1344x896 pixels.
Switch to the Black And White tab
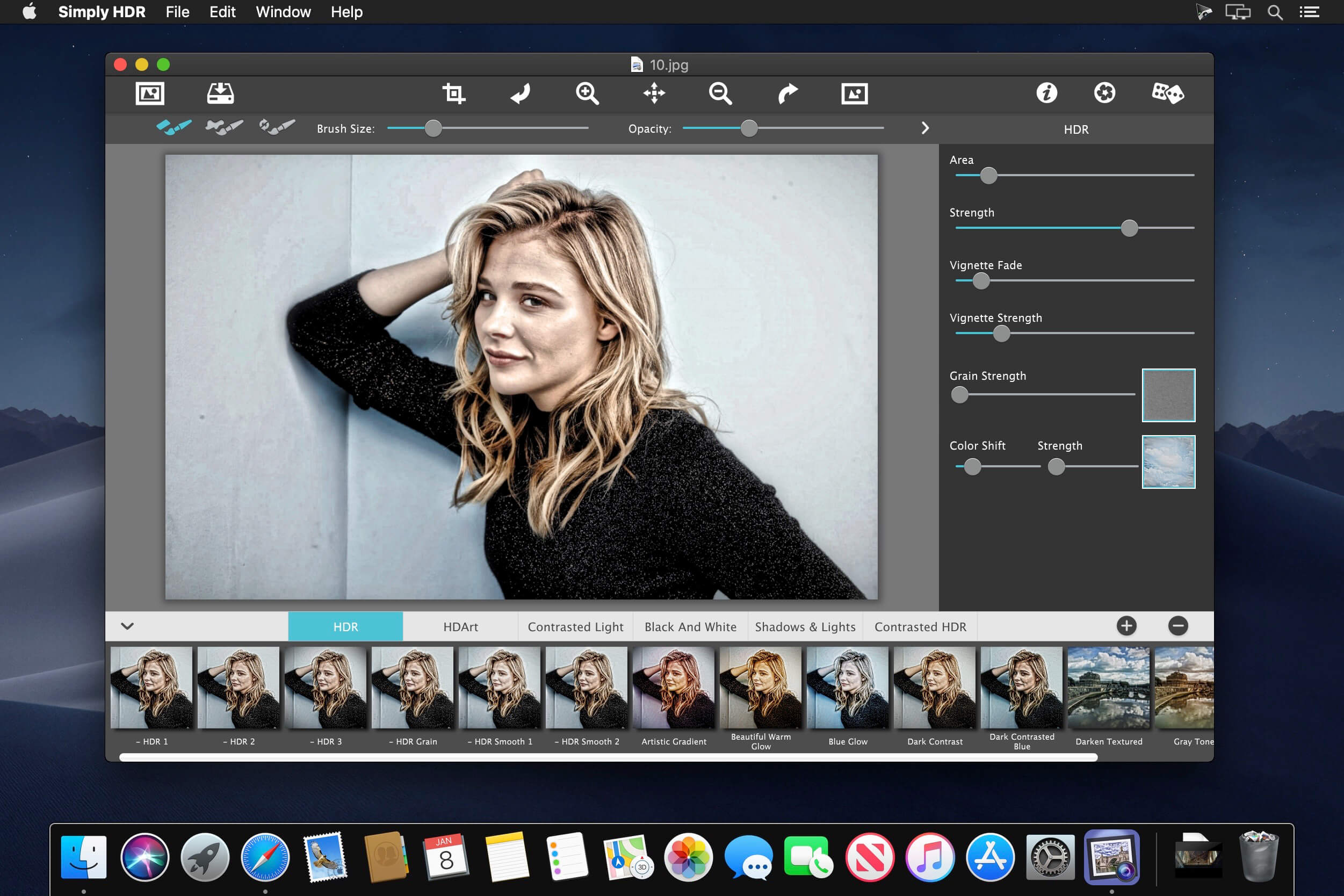pyautogui.click(x=690, y=627)
